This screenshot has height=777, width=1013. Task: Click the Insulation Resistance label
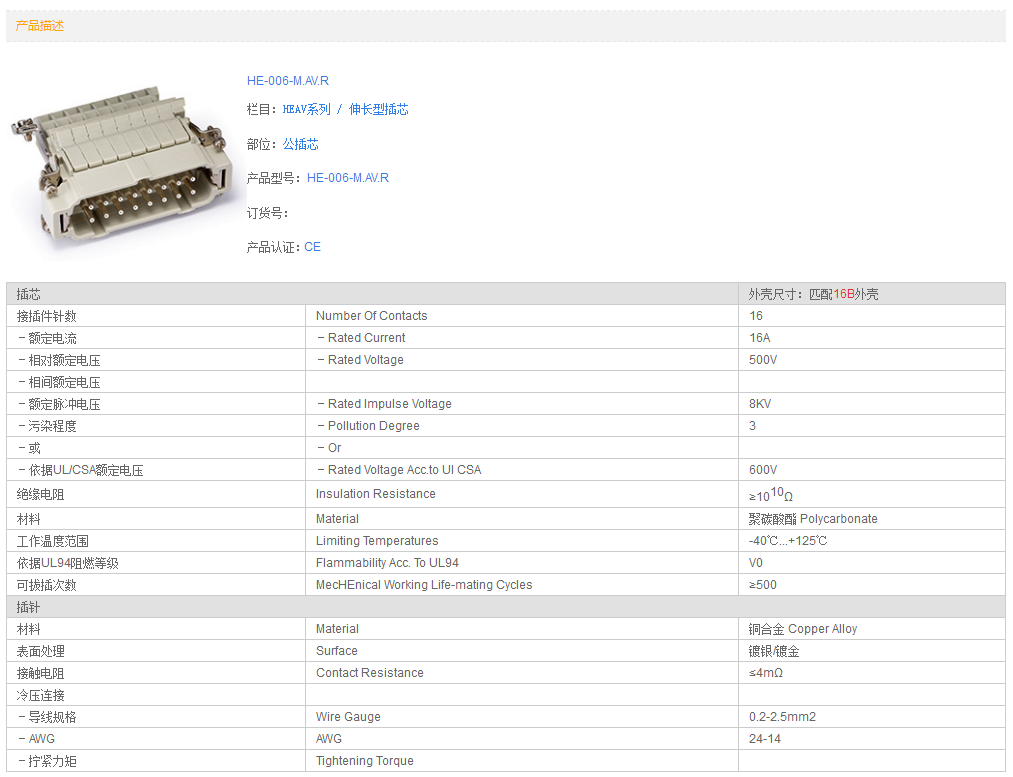pos(375,494)
